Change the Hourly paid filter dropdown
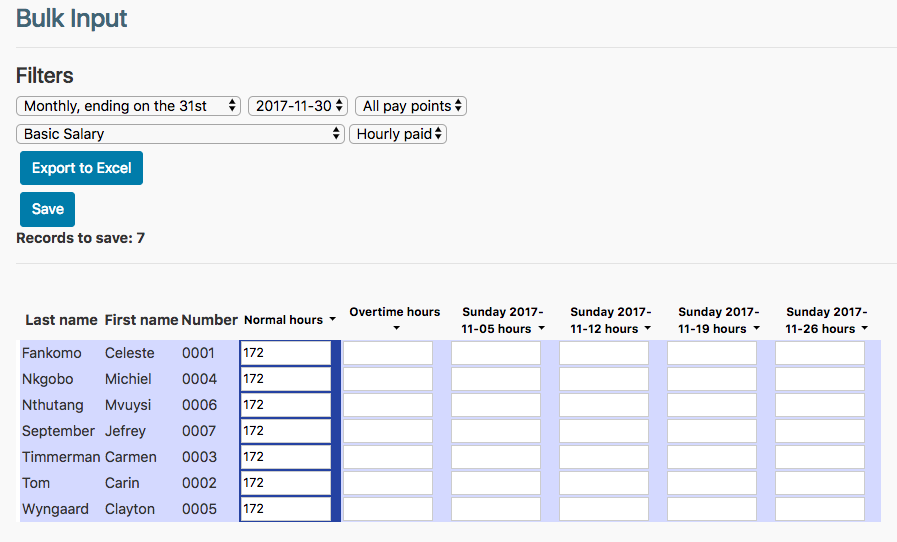Image resolution: width=897 pixels, height=542 pixels. click(397, 134)
